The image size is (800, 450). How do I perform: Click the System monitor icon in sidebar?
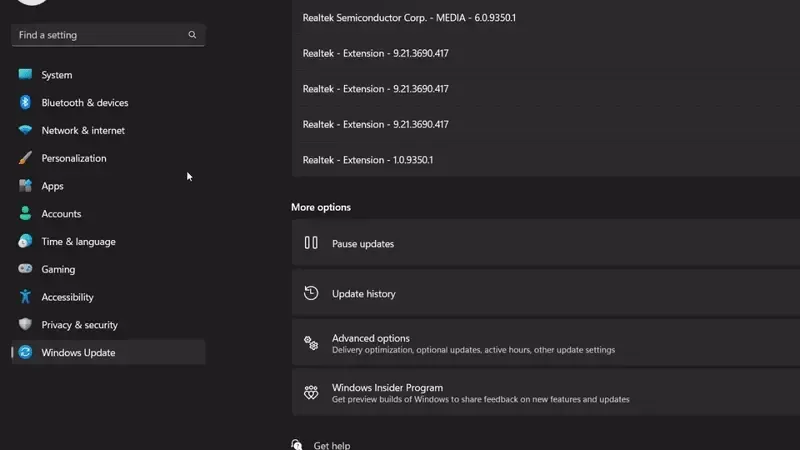click(x=25, y=75)
